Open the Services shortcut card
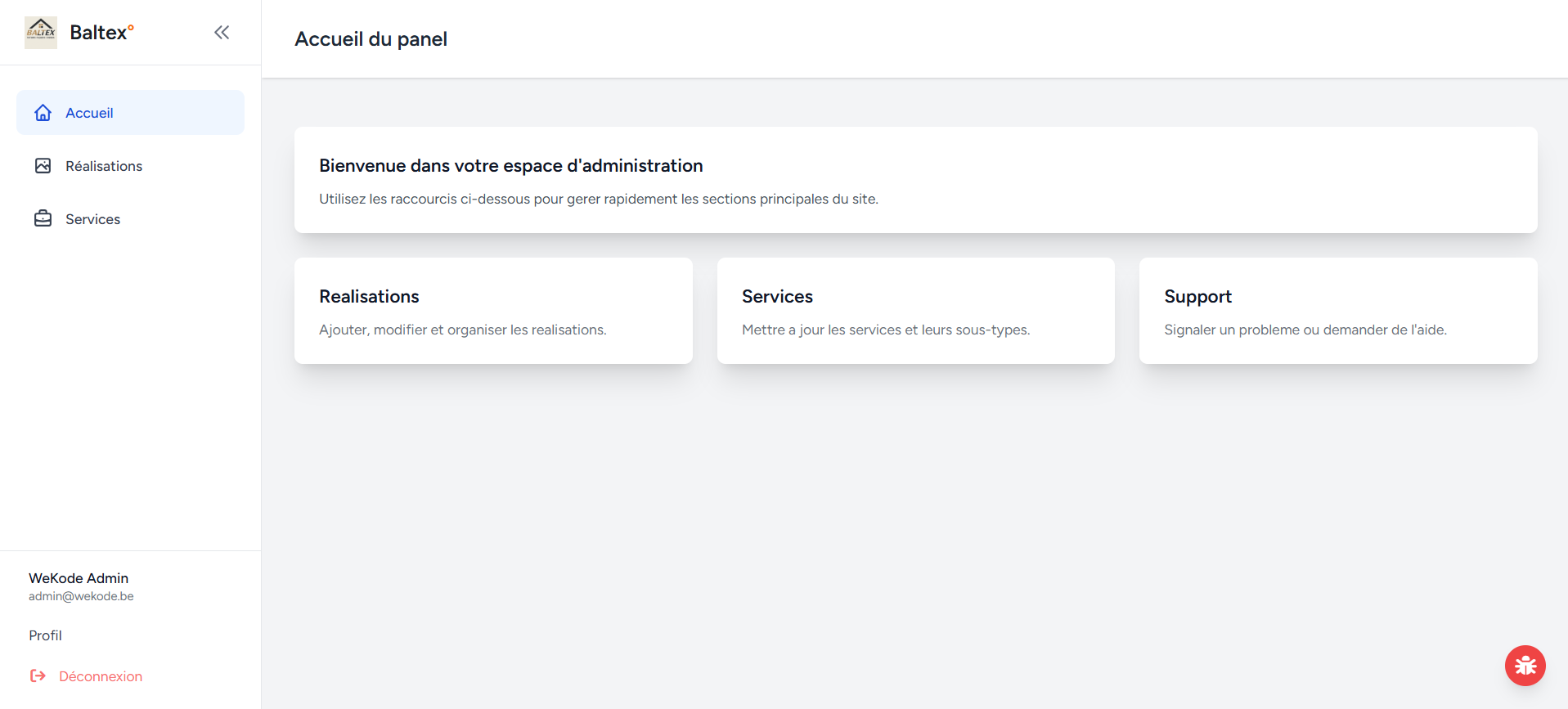The height and width of the screenshot is (709, 1568). 915,311
